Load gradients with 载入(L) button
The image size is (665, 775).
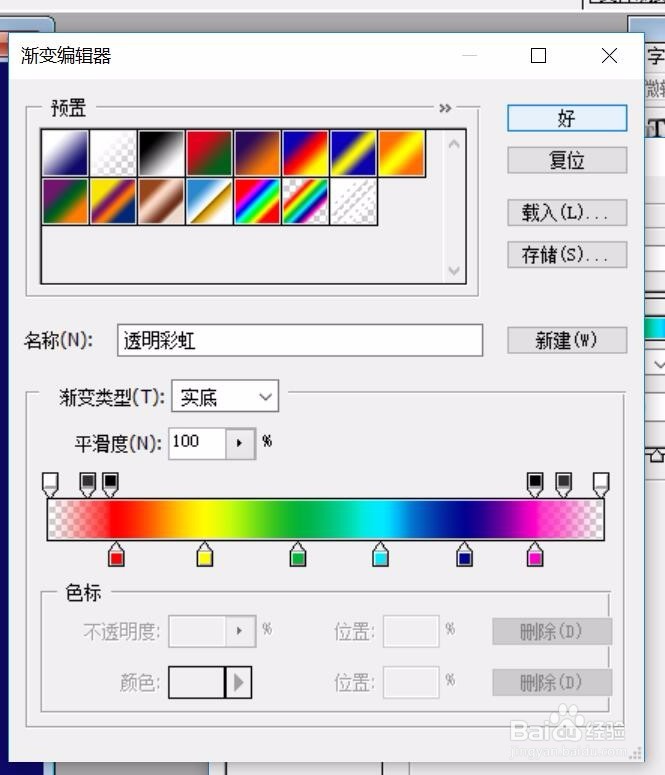(567, 213)
